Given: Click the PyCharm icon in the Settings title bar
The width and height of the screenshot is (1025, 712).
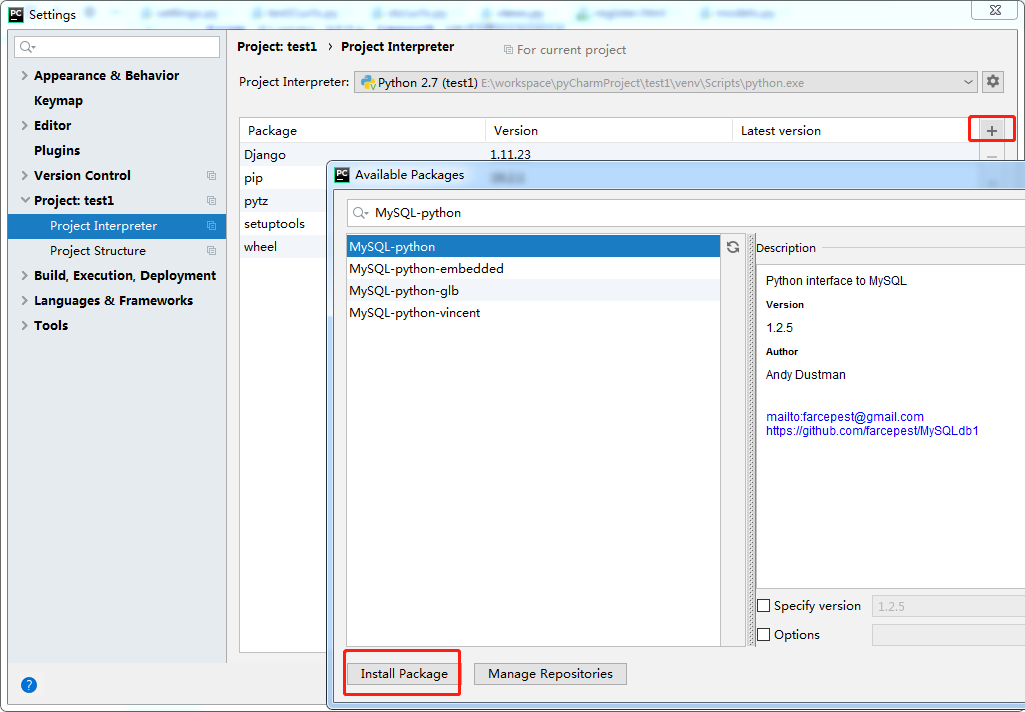Looking at the screenshot, I should [x=16, y=14].
